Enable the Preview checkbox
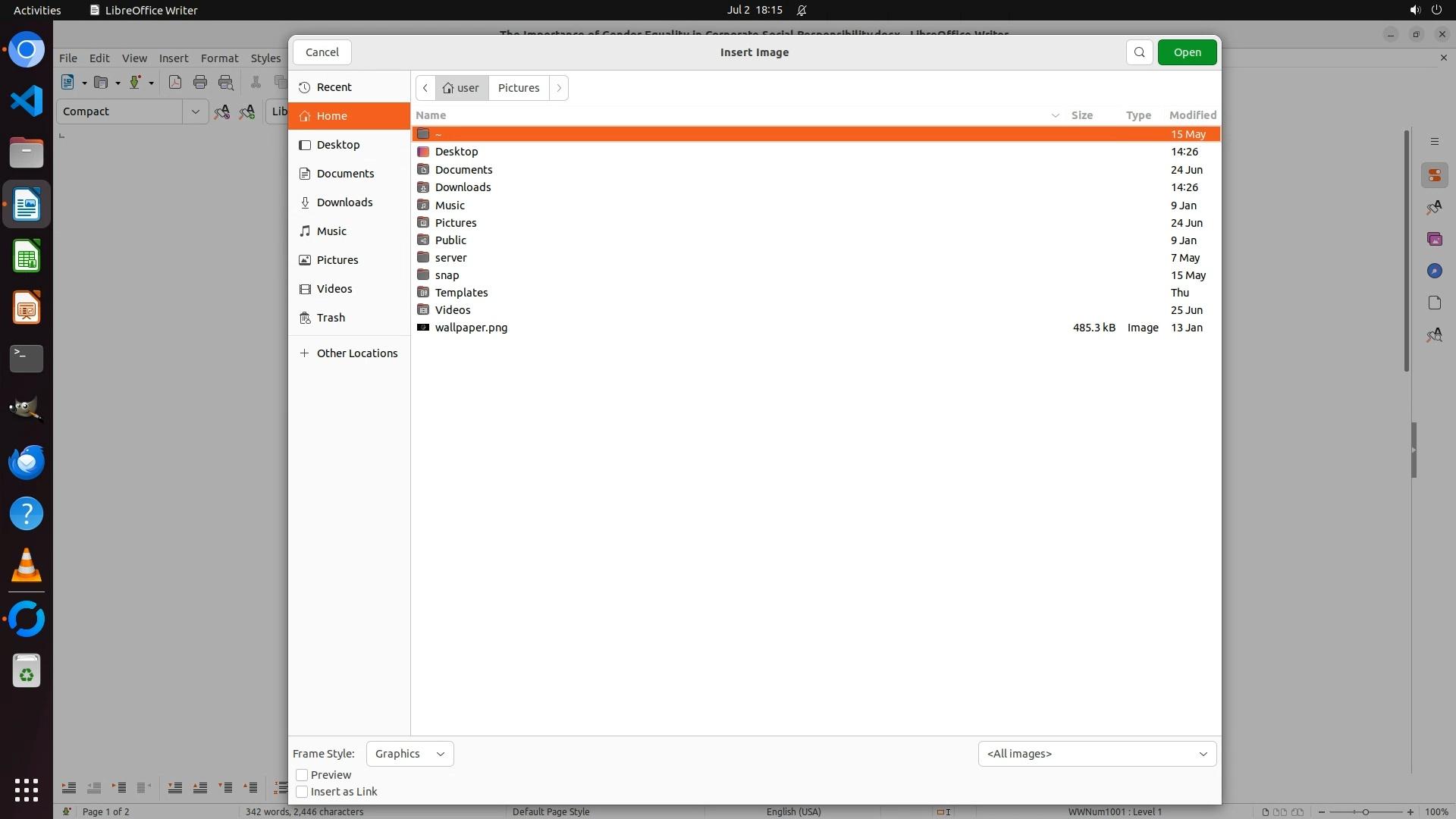This screenshot has height=819, width=1456. click(x=302, y=775)
